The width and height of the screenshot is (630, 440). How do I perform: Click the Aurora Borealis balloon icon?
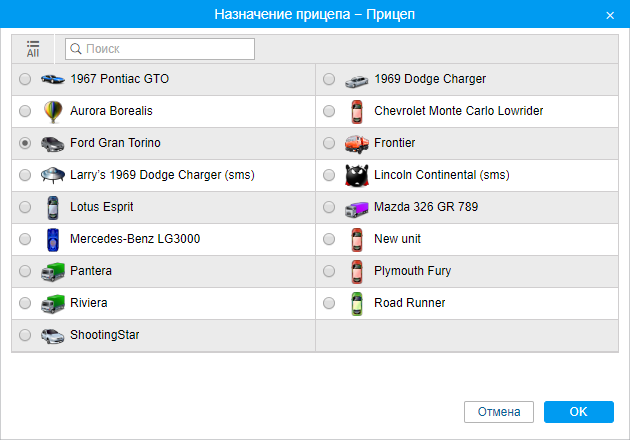point(52,111)
